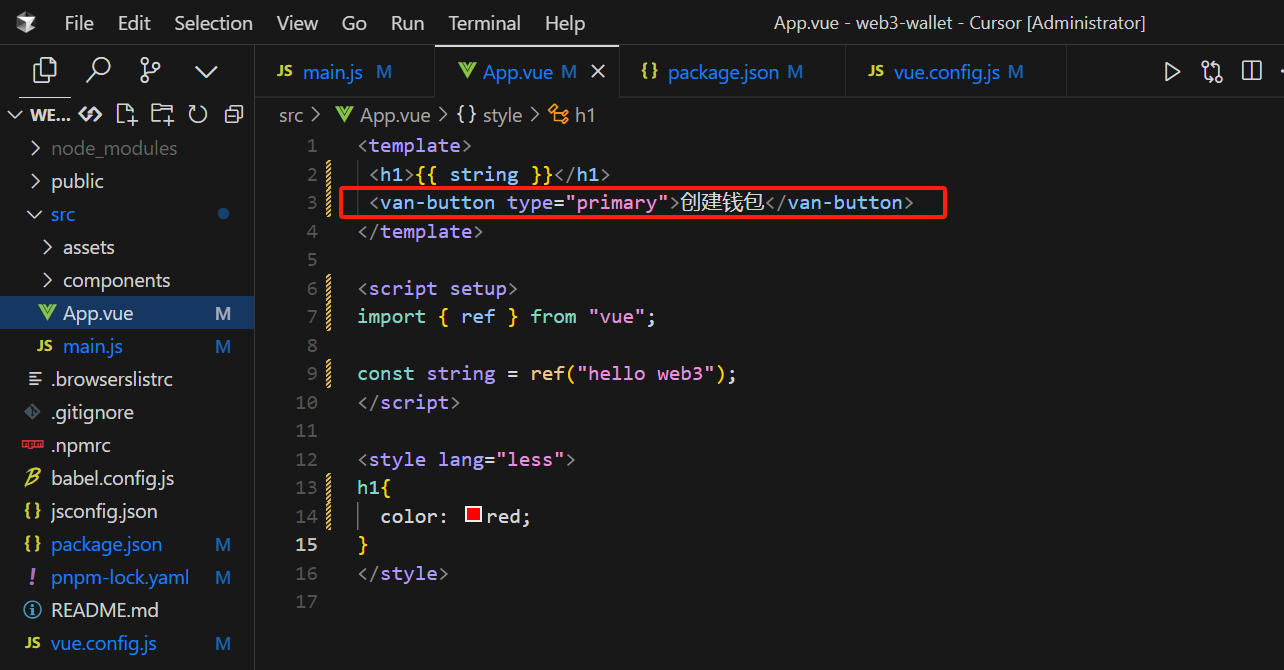Click the style breadcrumb segment
The height and width of the screenshot is (670, 1284).
(x=490, y=115)
